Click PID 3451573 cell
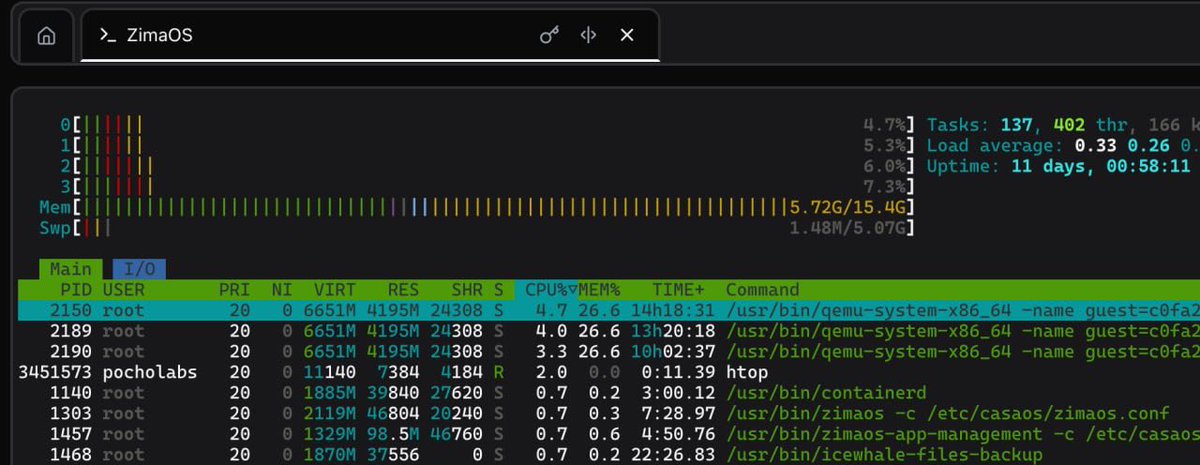 53,372
